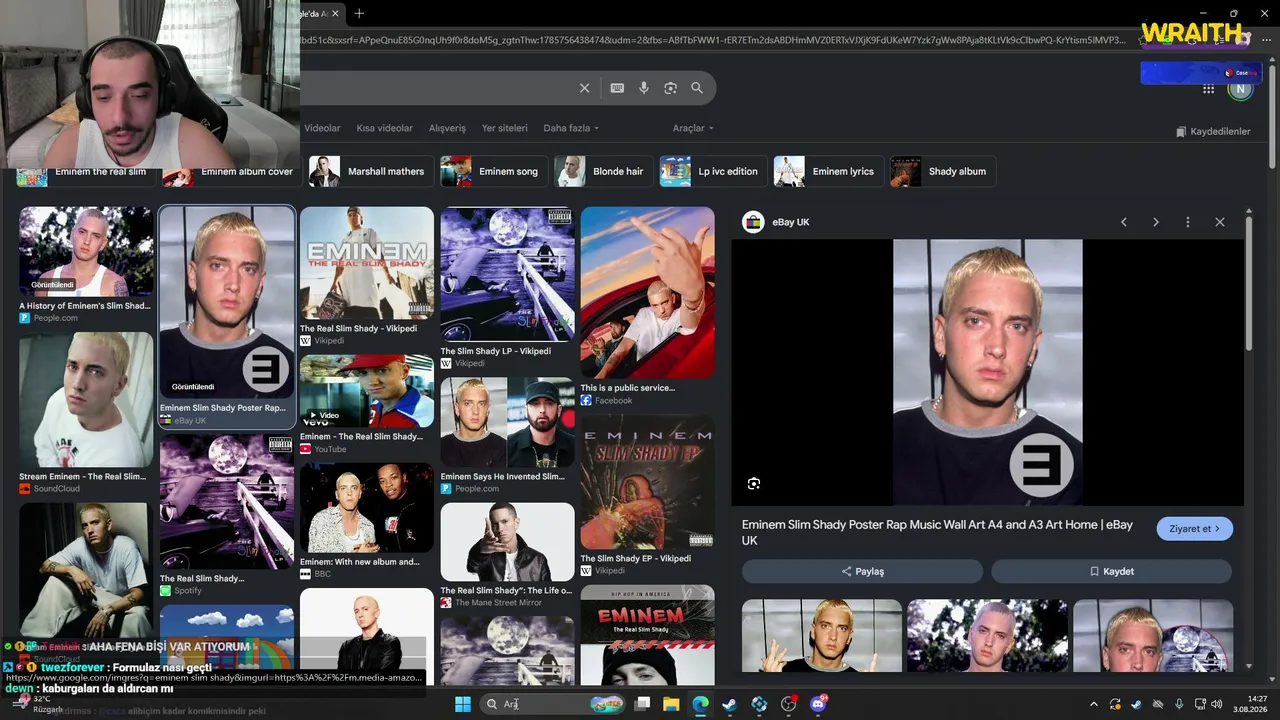Image resolution: width=1280 pixels, height=720 pixels.
Task: Open the 'Kaydedilenler' saved items link
Action: (x=1213, y=131)
